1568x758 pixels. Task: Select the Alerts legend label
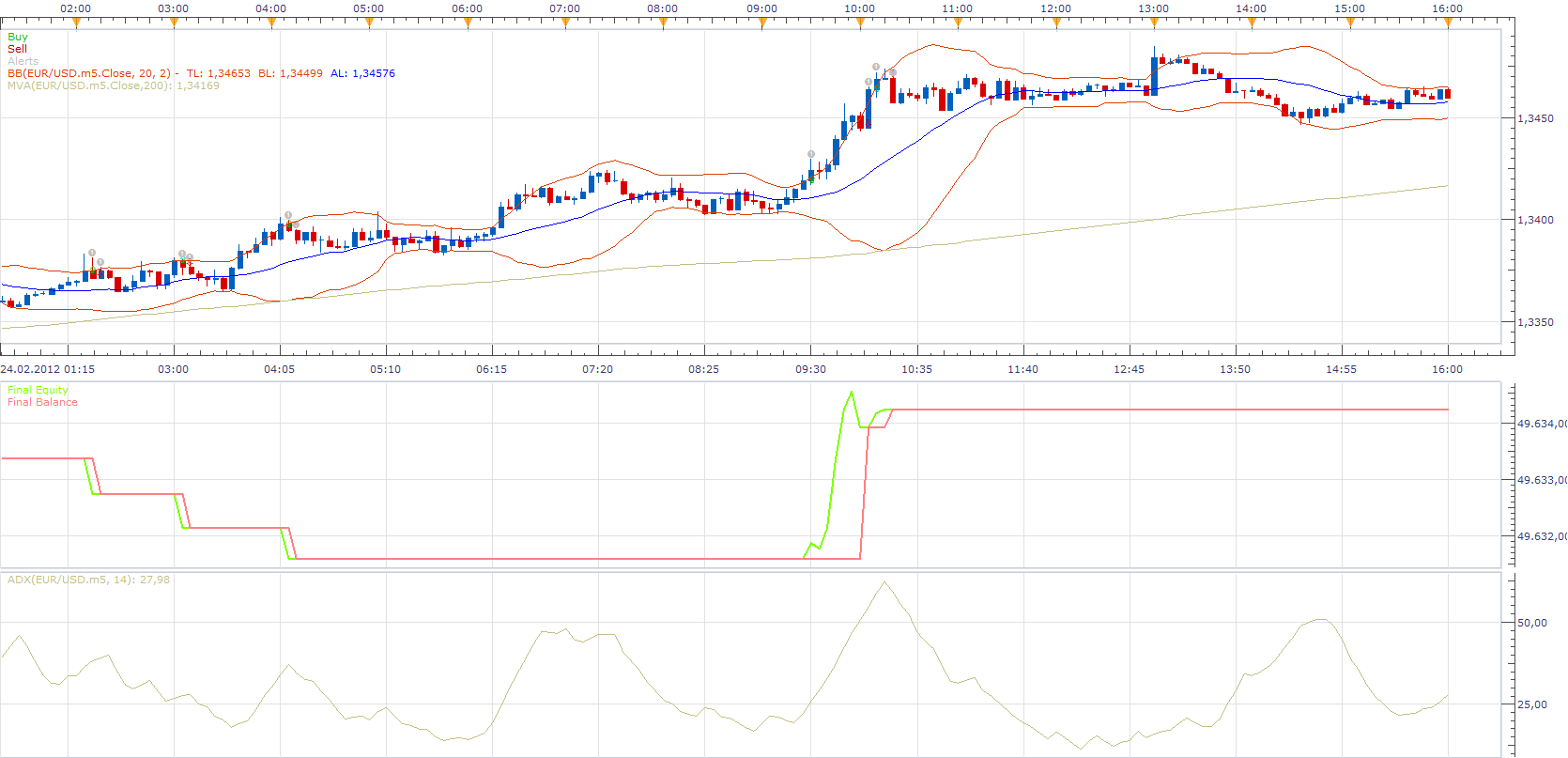click(x=23, y=61)
